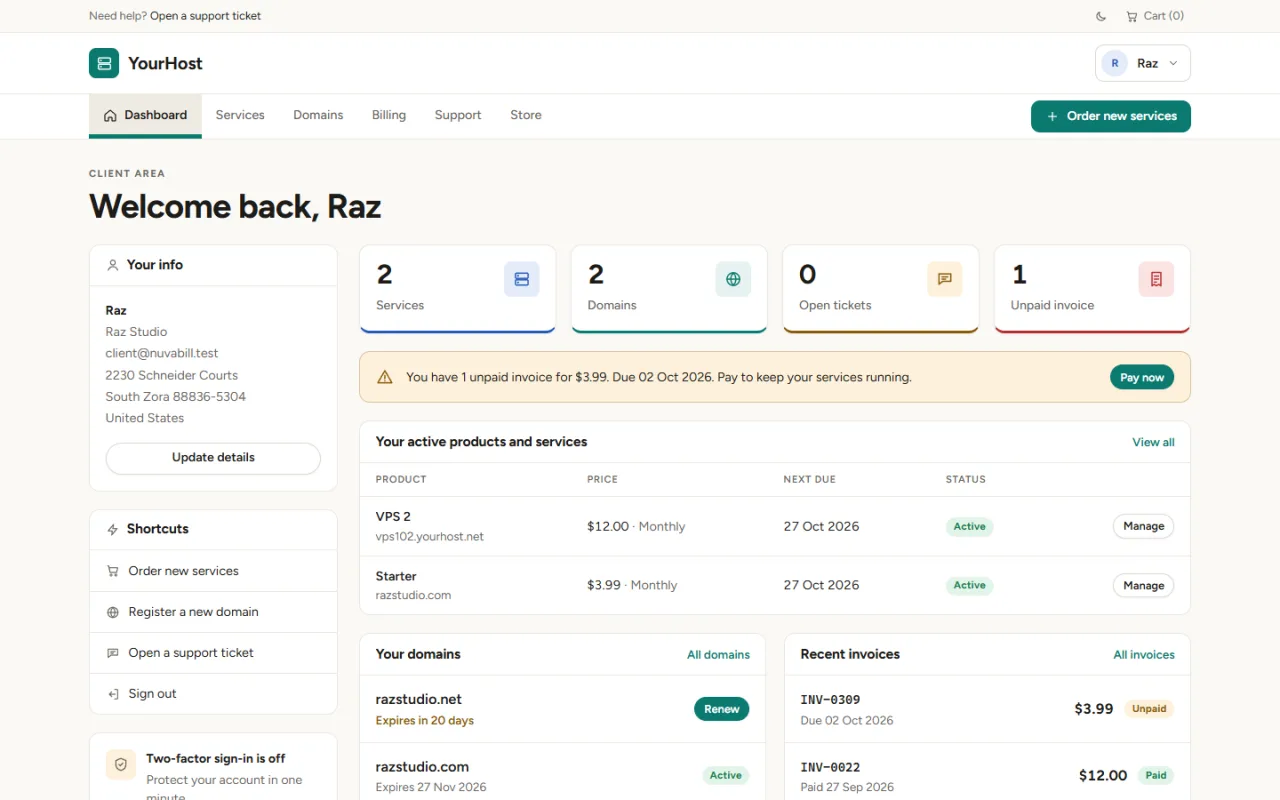Manage the Starter service
Image resolution: width=1280 pixels, height=800 pixels.
pos(1143,585)
